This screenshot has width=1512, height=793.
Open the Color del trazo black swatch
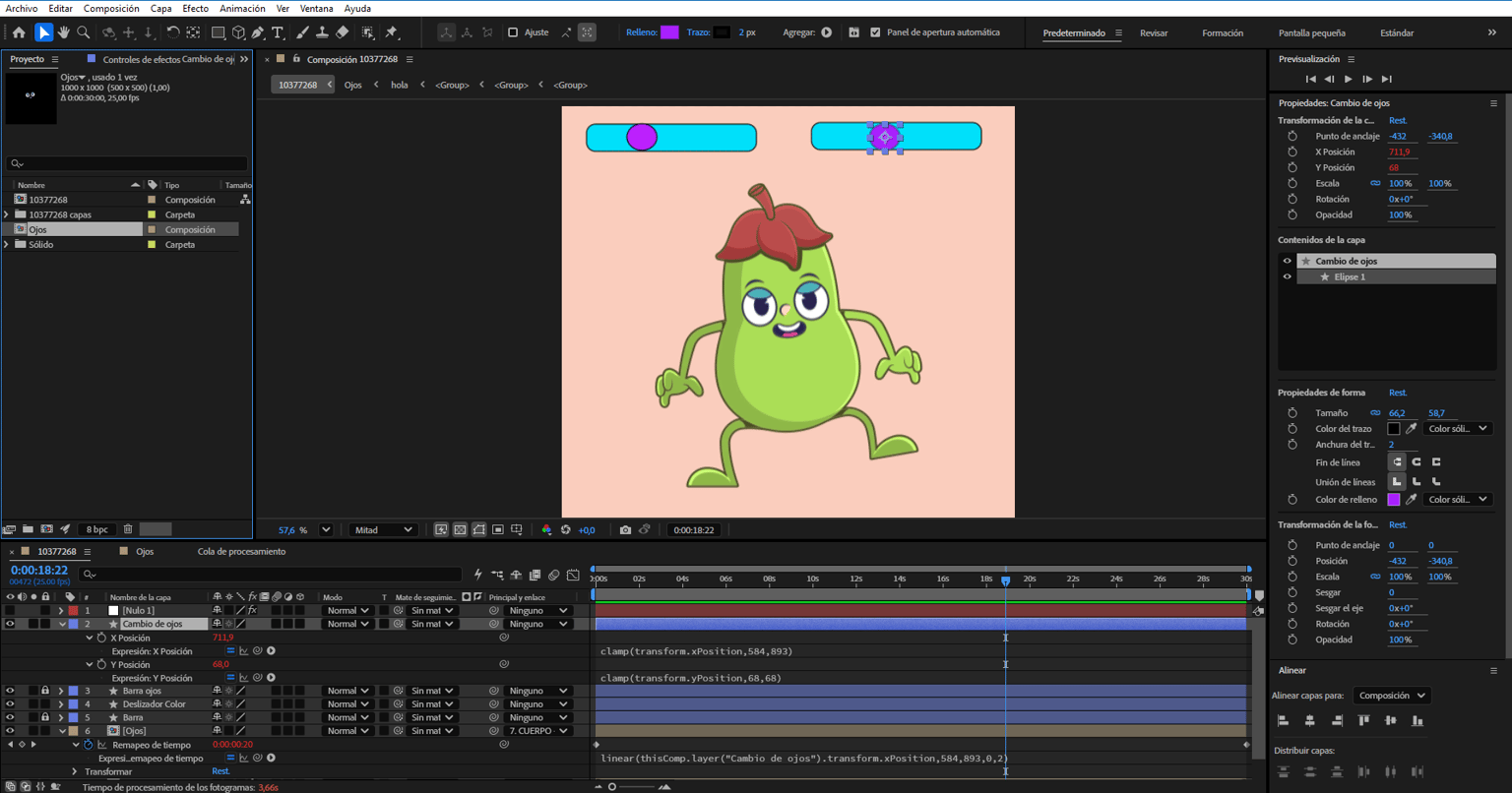(1394, 429)
